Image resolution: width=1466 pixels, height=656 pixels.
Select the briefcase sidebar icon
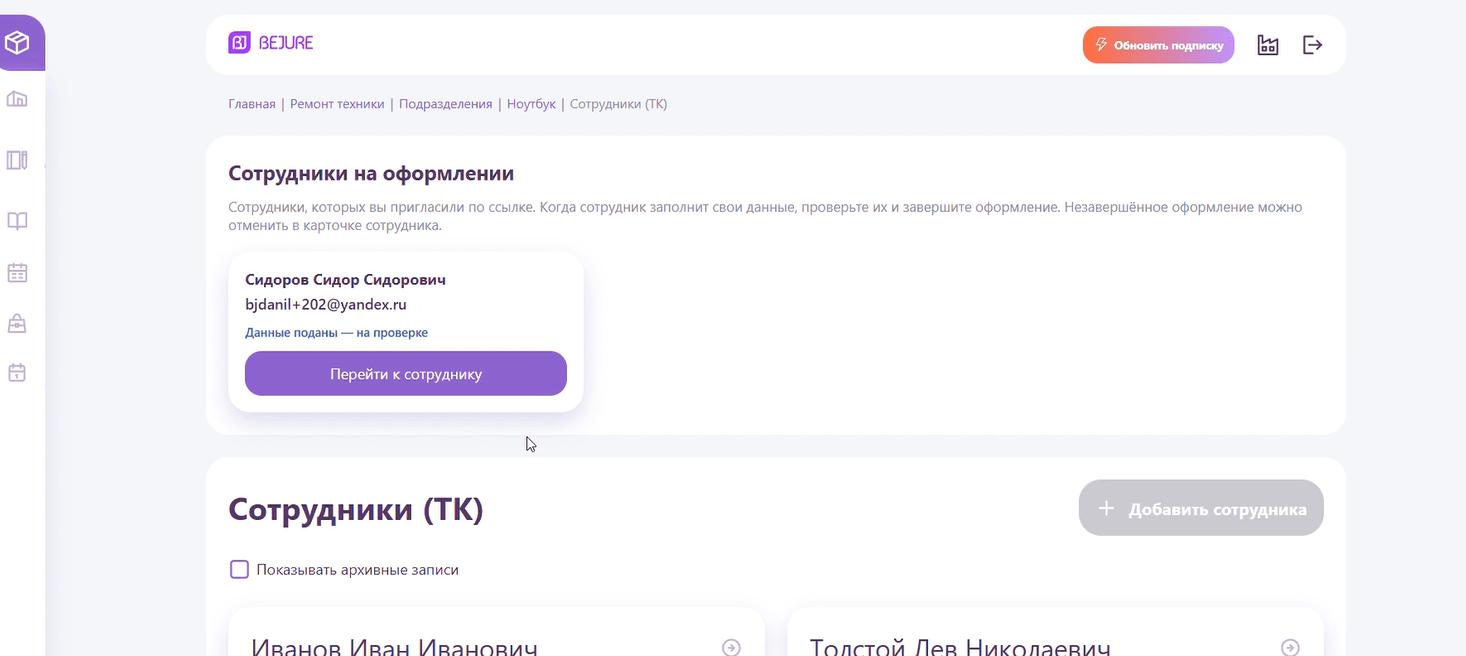coord(17,323)
